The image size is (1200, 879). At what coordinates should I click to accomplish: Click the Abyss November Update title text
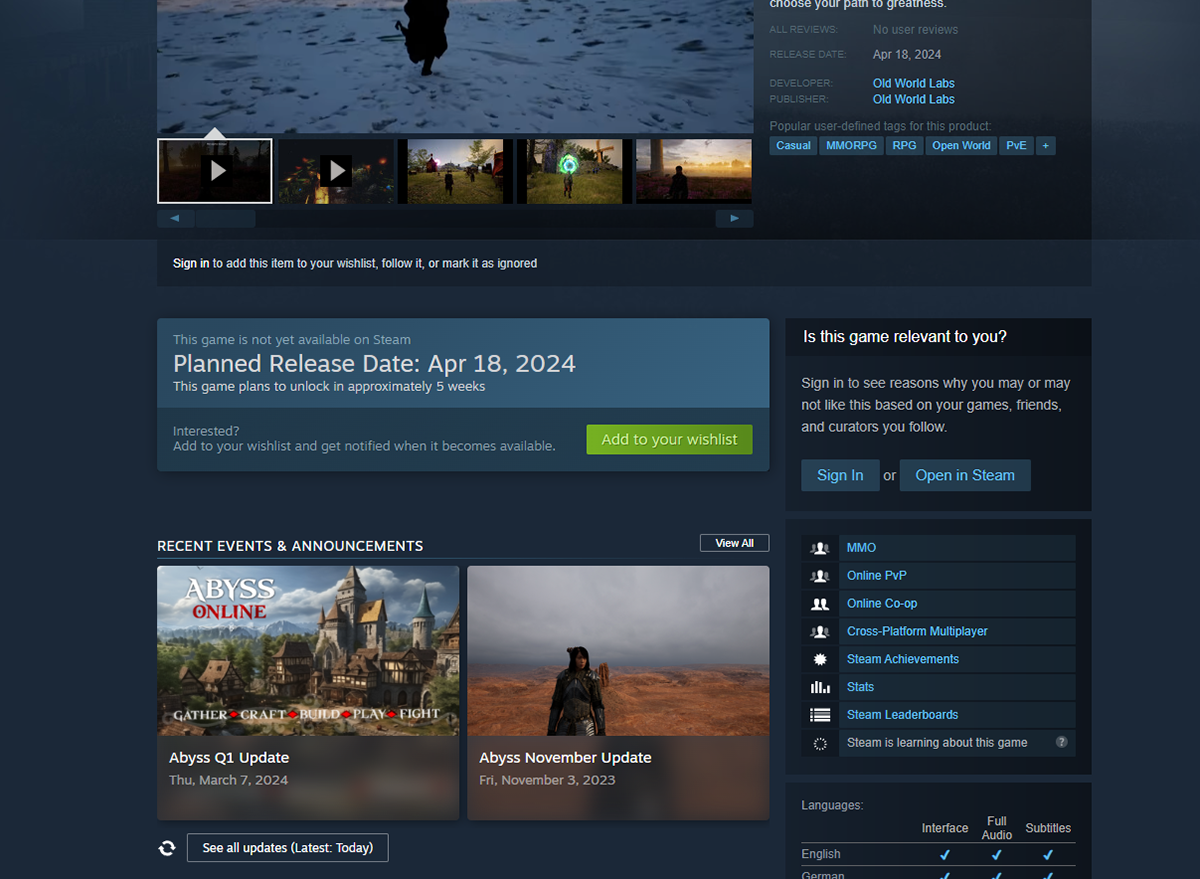565,758
